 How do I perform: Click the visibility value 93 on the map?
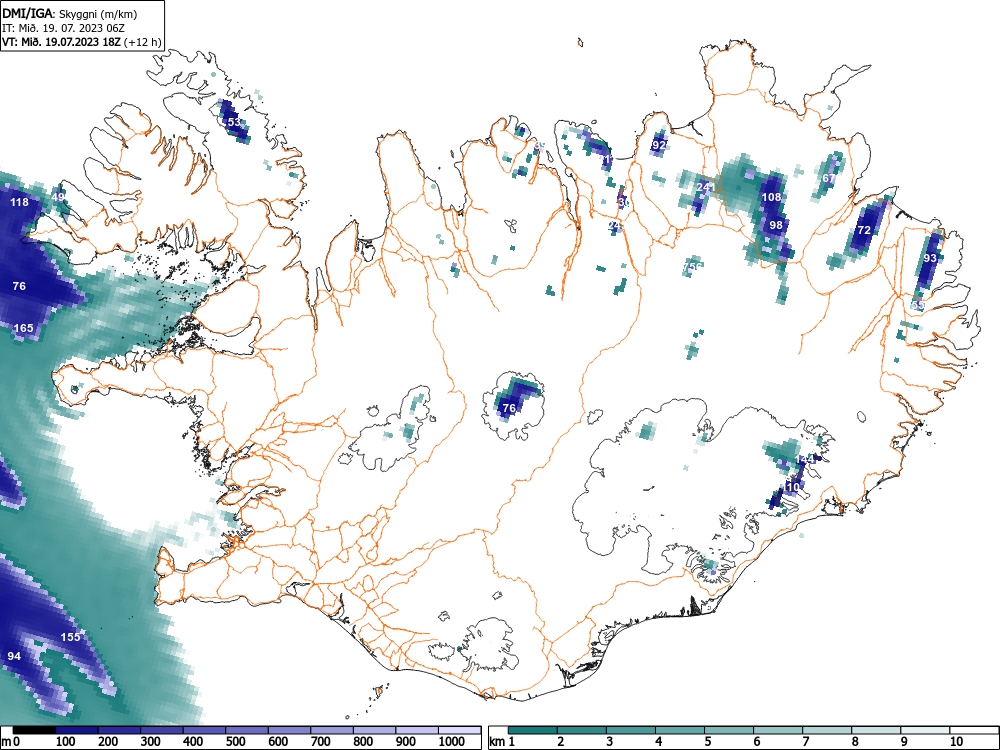[x=930, y=258]
